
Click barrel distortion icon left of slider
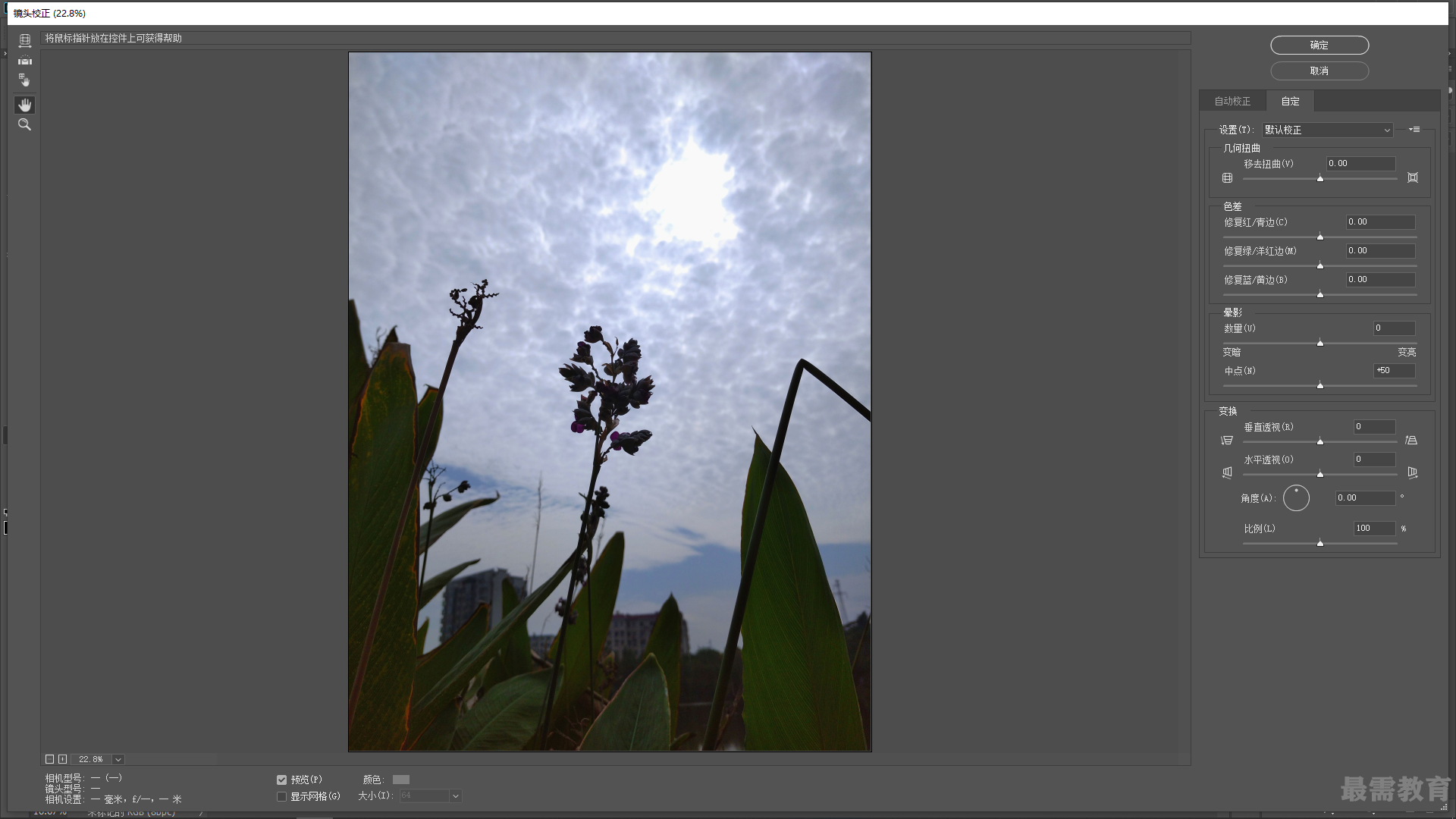pyautogui.click(x=1228, y=177)
